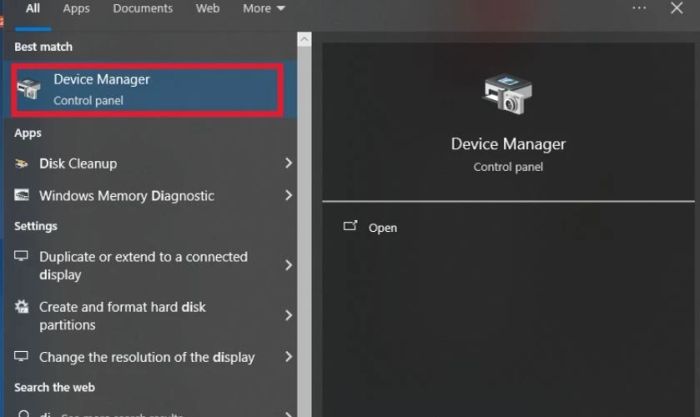Click the results list vertical scrollbar track

(304, 231)
